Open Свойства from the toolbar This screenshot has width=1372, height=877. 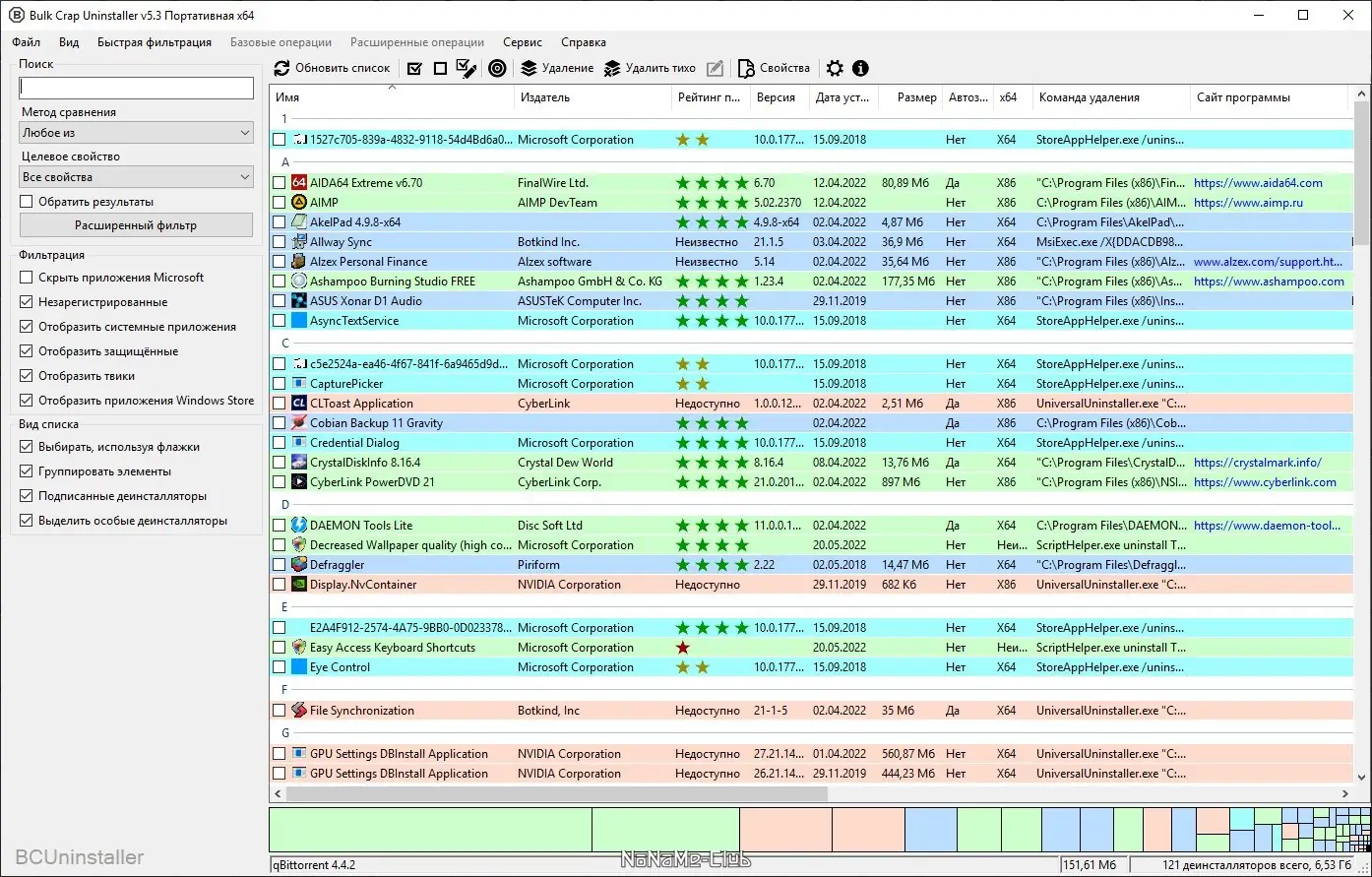775,68
